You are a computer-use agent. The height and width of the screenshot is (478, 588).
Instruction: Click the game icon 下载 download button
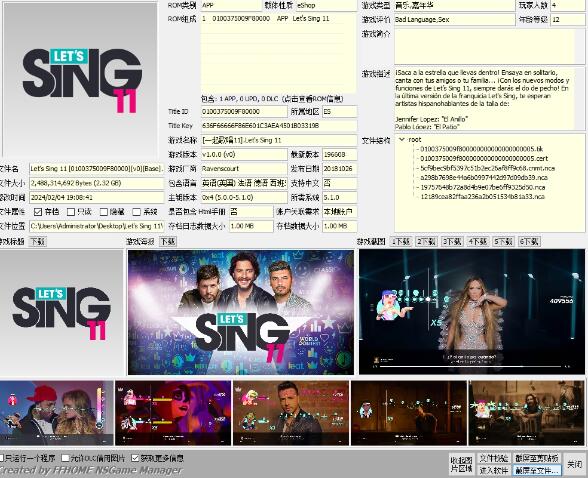click(38, 241)
